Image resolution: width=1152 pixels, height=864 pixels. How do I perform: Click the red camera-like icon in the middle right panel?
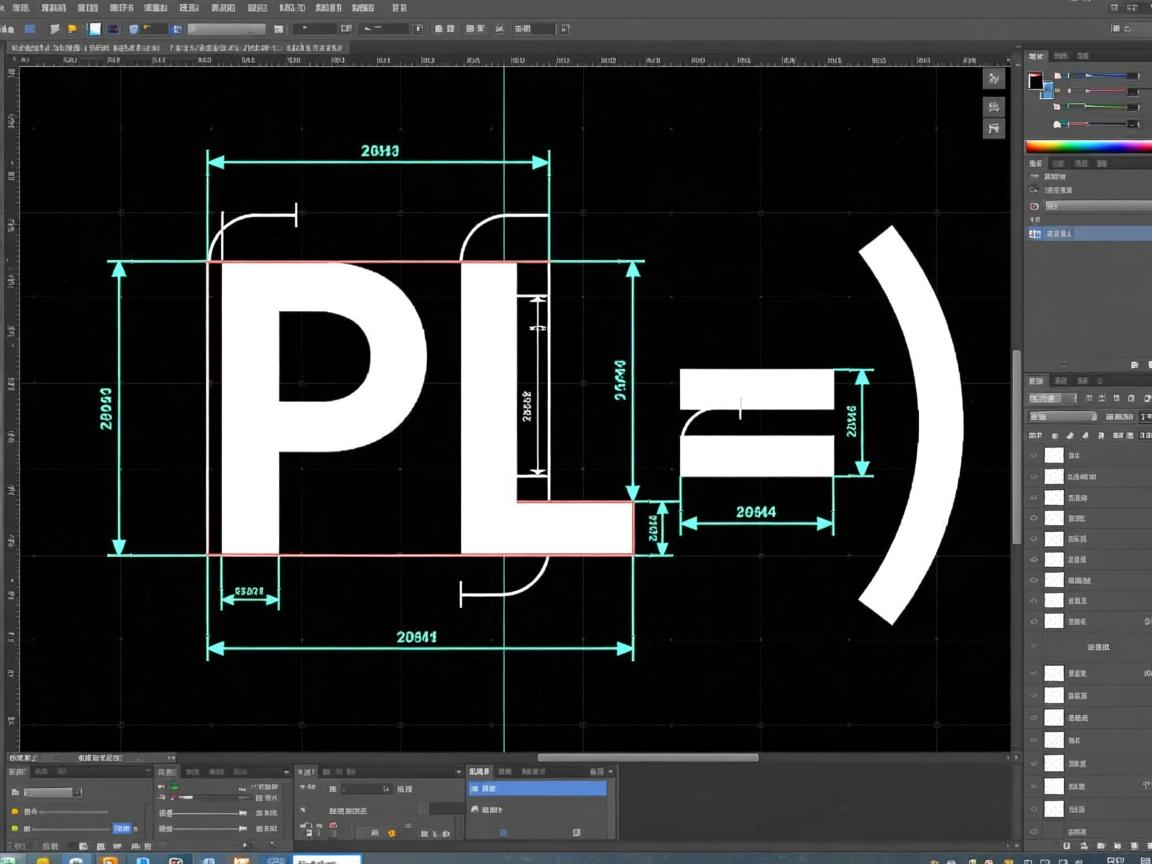(x=1035, y=206)
